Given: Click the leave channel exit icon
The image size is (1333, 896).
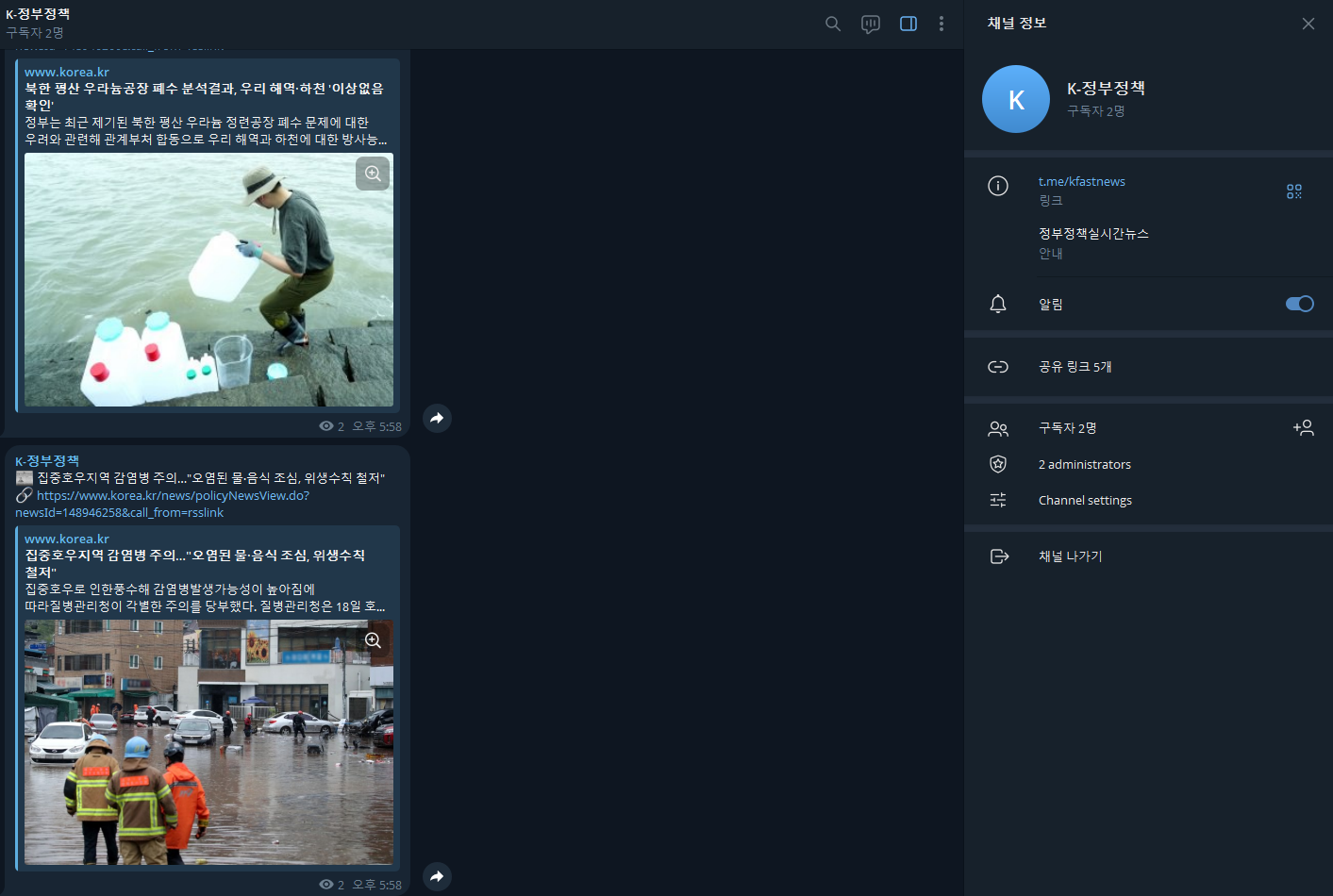Looking at the screenshot, I should coord(998,556).
